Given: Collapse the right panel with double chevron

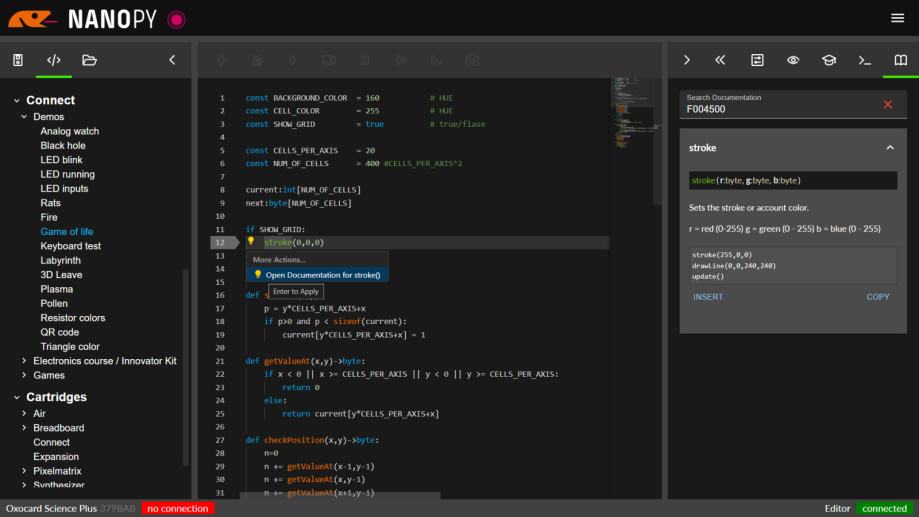Looking at the screenshot, I should 720,60.
